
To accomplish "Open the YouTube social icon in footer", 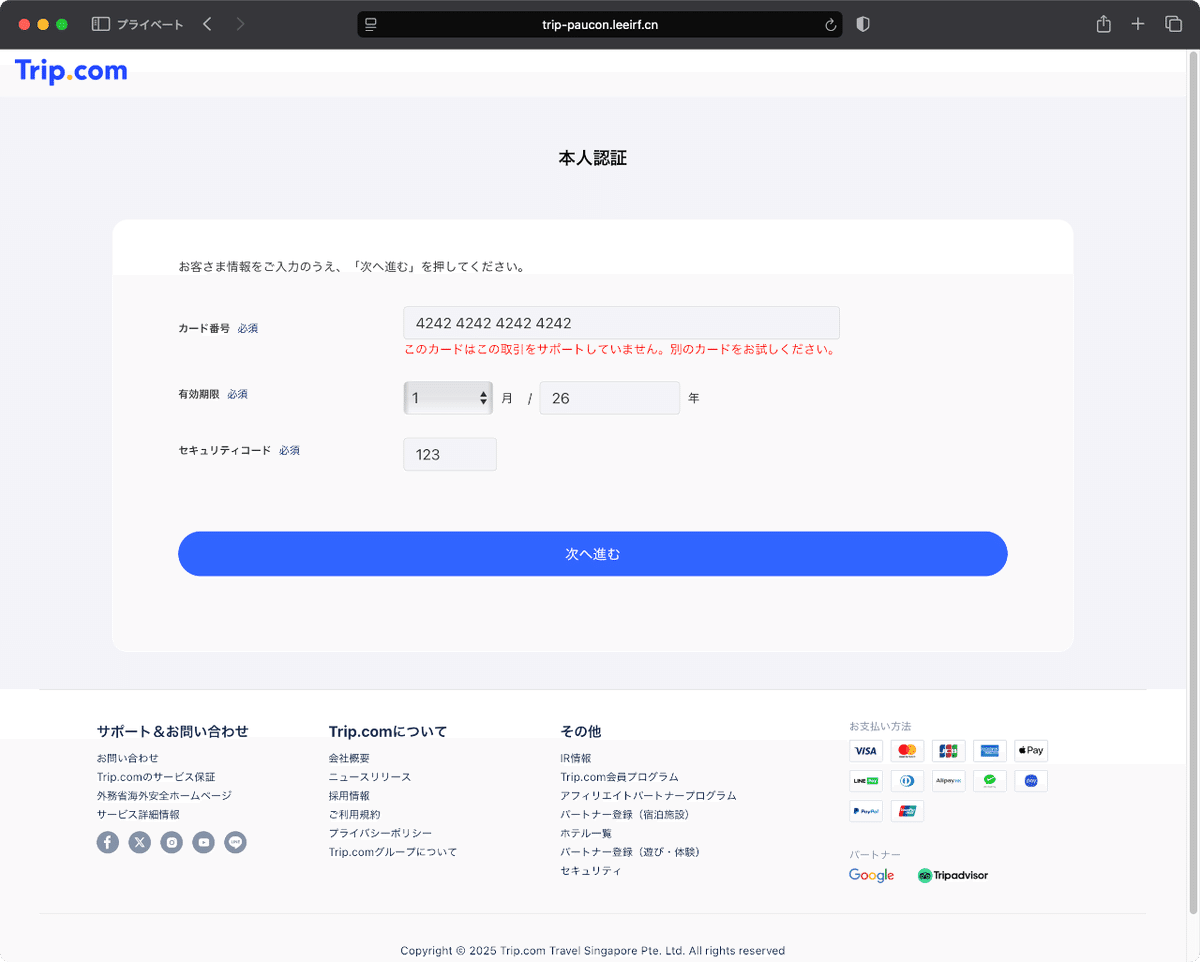I will click(204, 842).
